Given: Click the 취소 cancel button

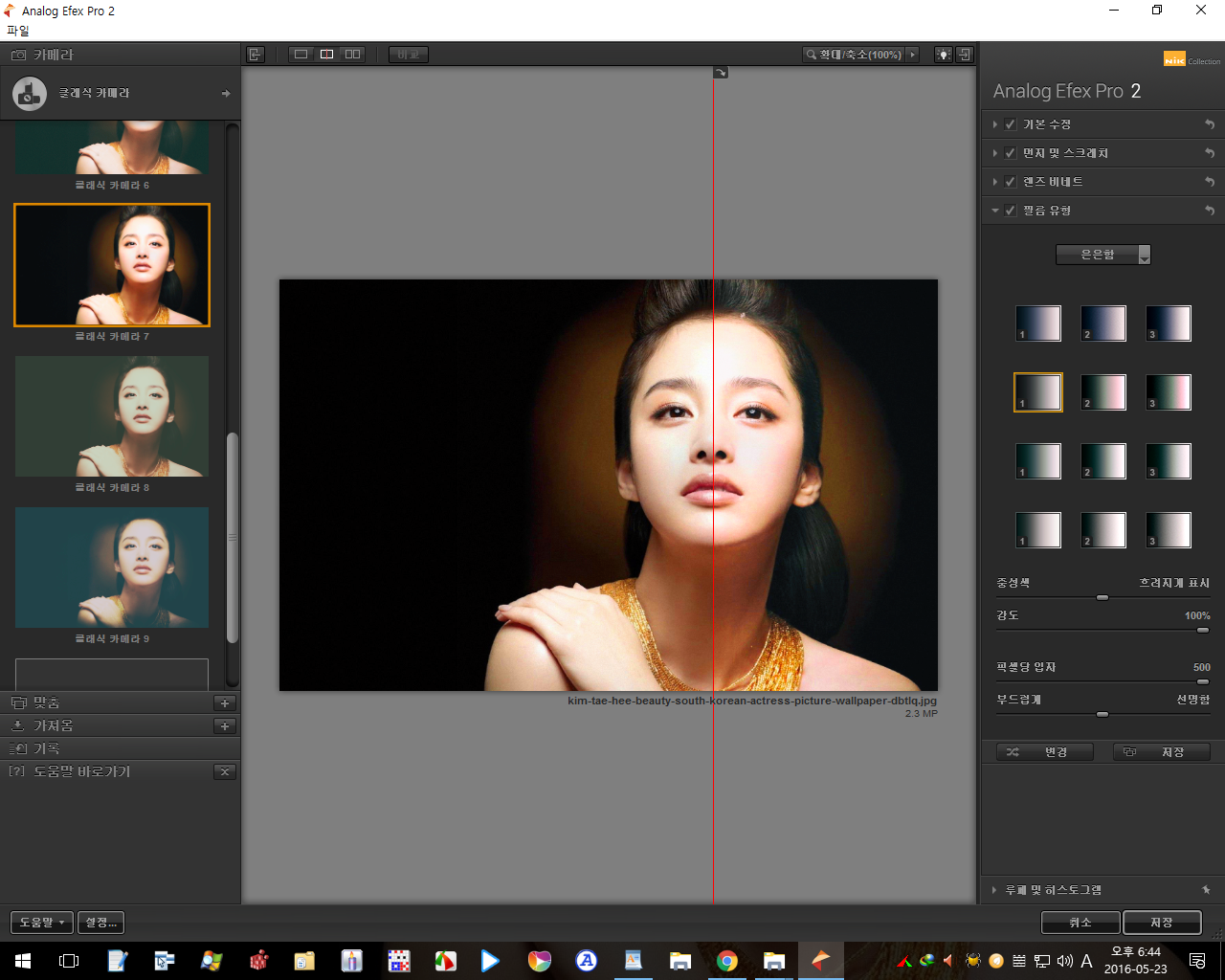Looking at the screenshot, I should click(x=1080, y=923).
